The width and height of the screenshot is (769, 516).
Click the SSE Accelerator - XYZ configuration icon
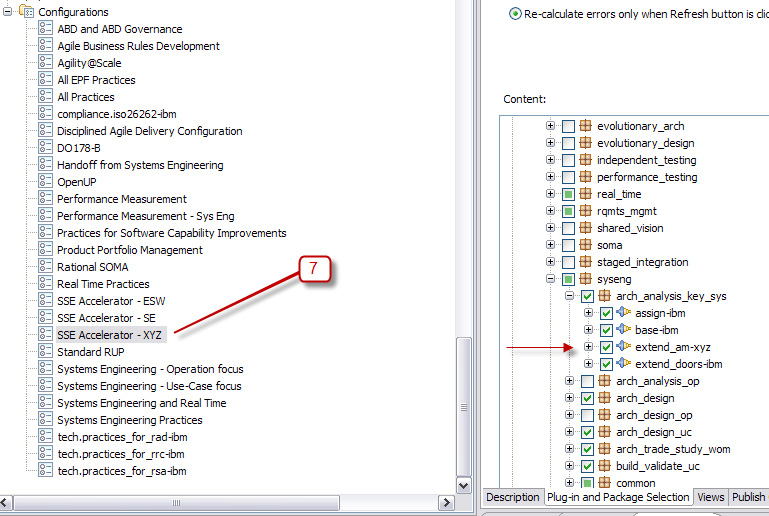pyautogui.click(x=45, y=335)
